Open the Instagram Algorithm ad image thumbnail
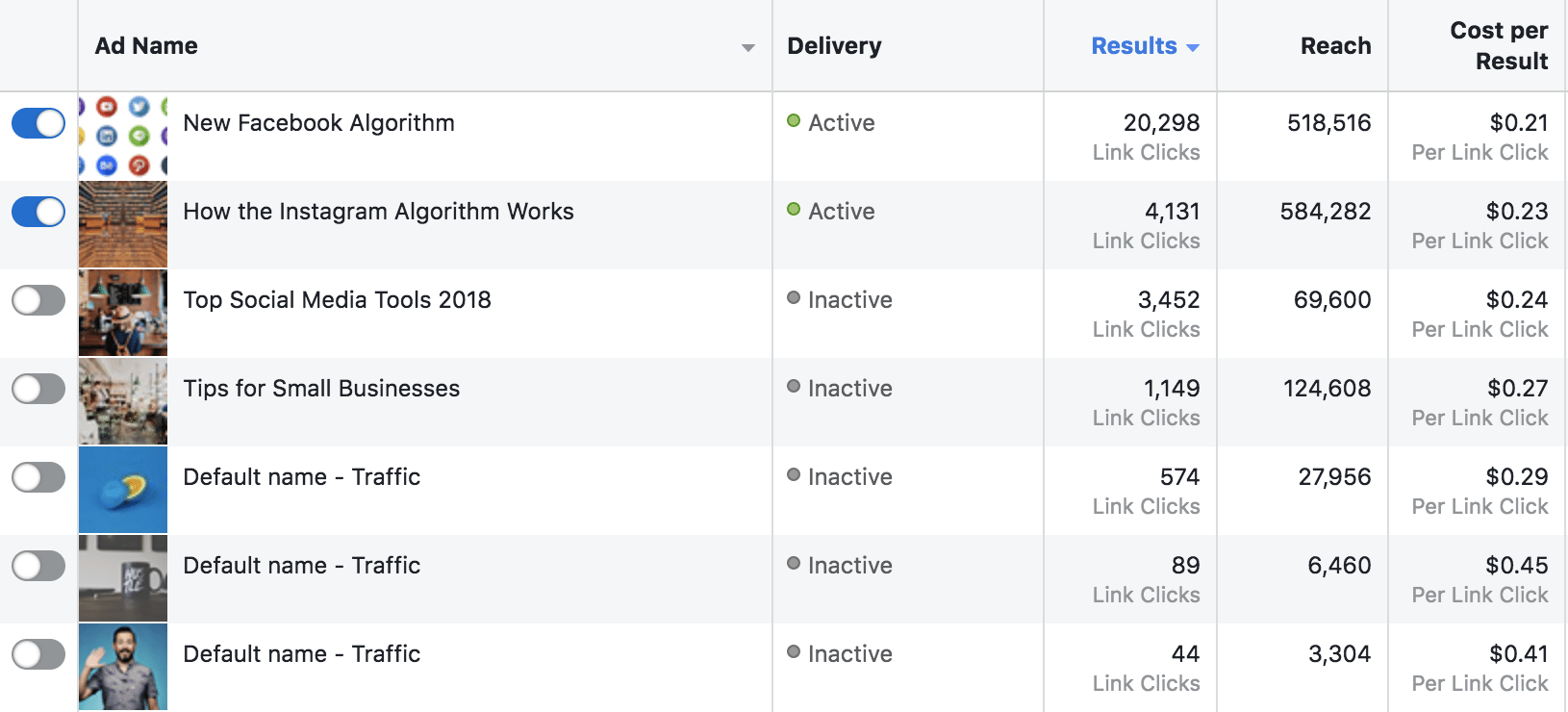This screenshot has width=1568, height=712. pos(122,223)
